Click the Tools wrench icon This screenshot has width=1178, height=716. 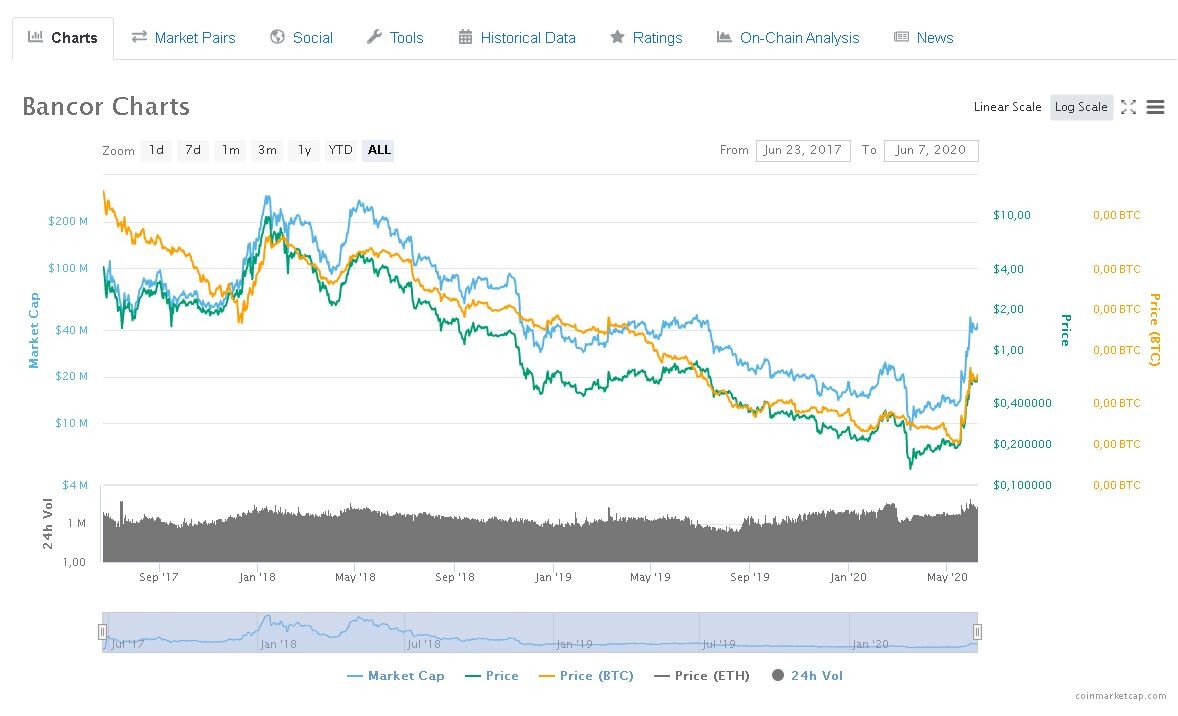[374, 37]
